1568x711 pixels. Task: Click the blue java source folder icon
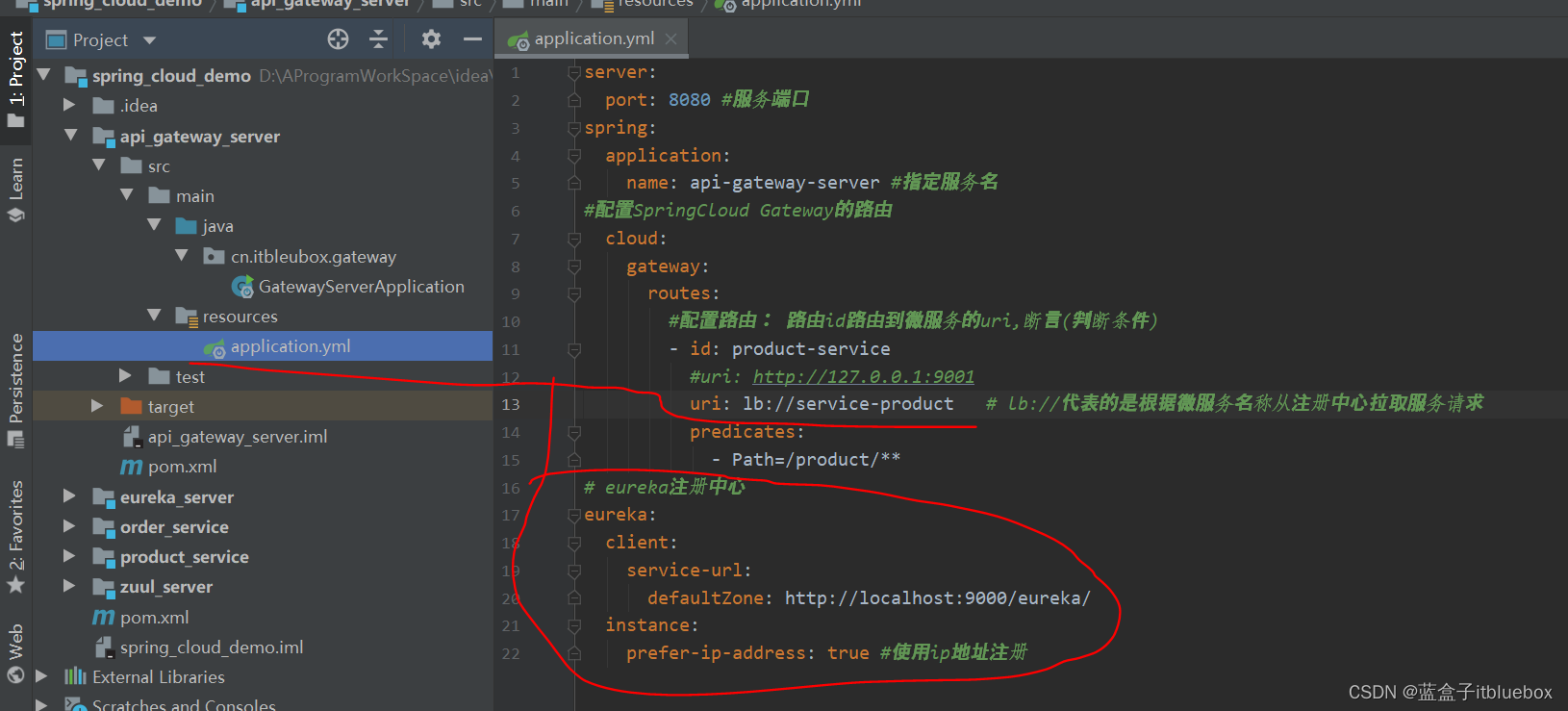pyautogui.click(x=187, y=225)
